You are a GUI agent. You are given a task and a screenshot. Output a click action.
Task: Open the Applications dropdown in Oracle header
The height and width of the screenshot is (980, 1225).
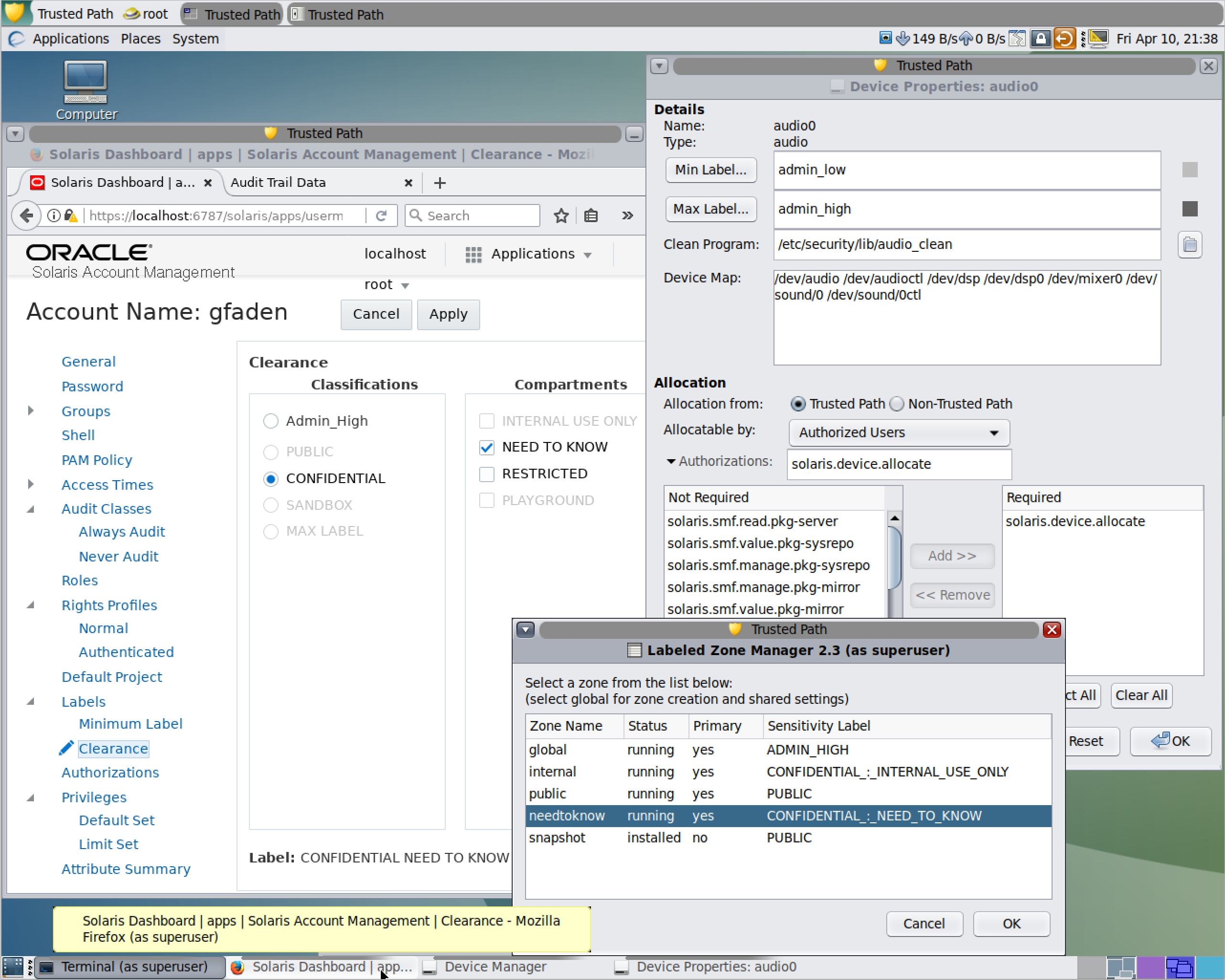(x=528, y=255)
